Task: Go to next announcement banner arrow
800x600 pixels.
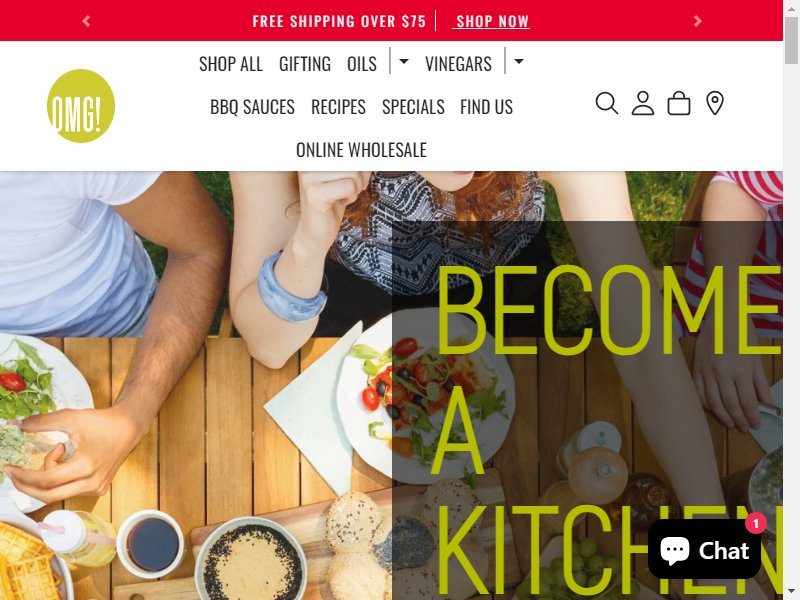Action: coord(697,21)
